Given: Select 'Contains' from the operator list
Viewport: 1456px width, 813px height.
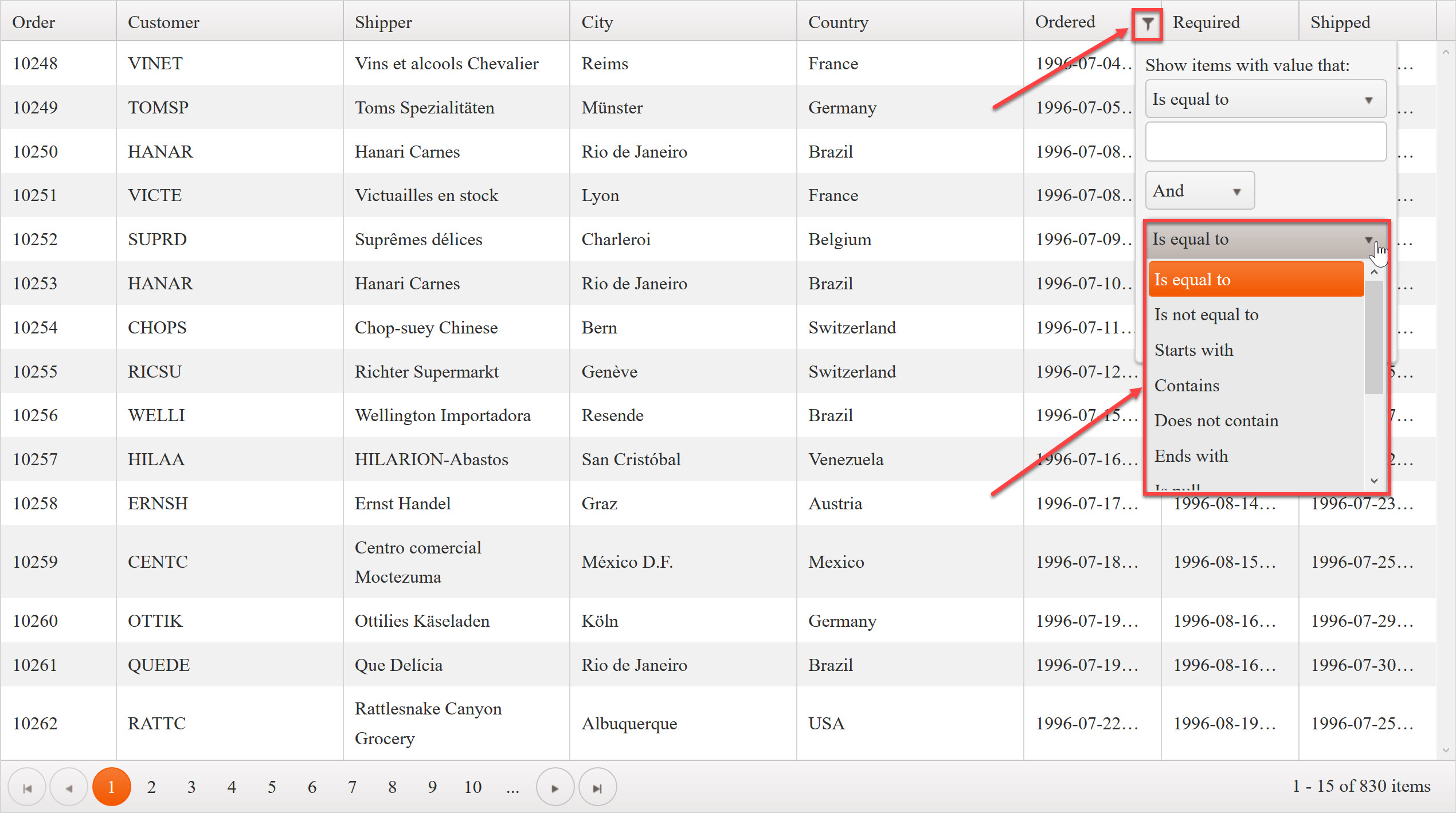Looking at the screenshot, I should pyautogui.click(x=1187, y=385).
